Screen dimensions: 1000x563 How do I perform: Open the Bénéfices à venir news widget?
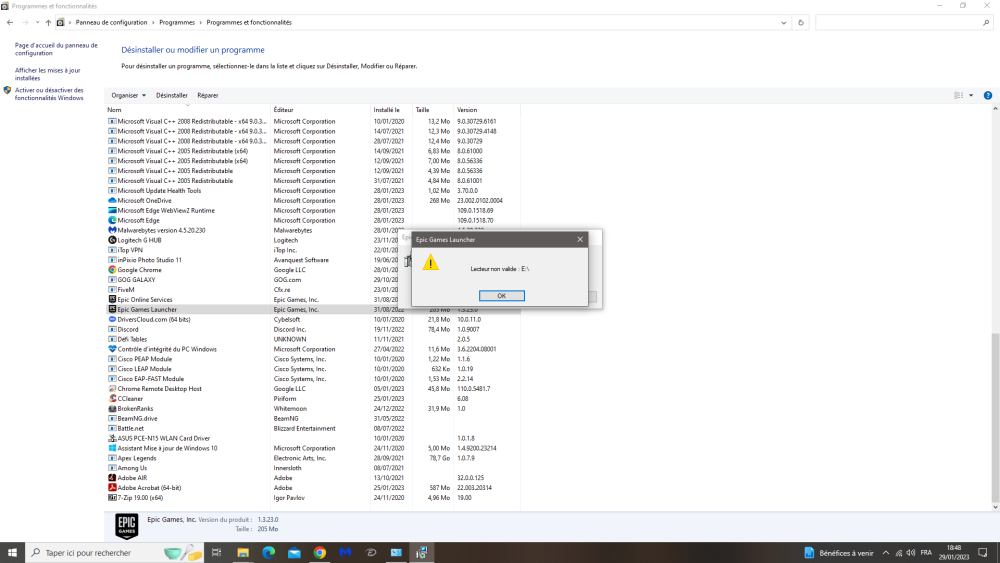click(839, 553)
